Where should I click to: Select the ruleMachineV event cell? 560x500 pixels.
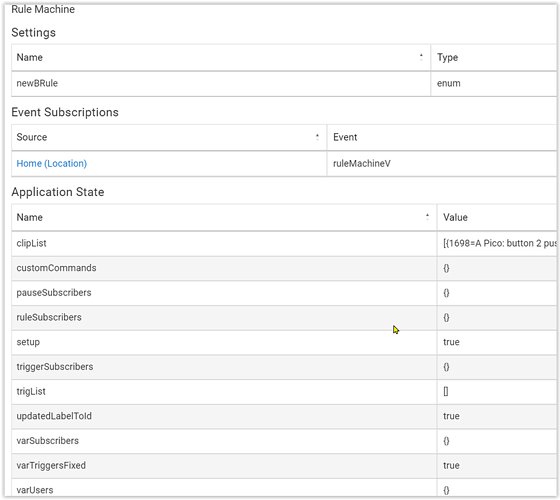[362, 164]
